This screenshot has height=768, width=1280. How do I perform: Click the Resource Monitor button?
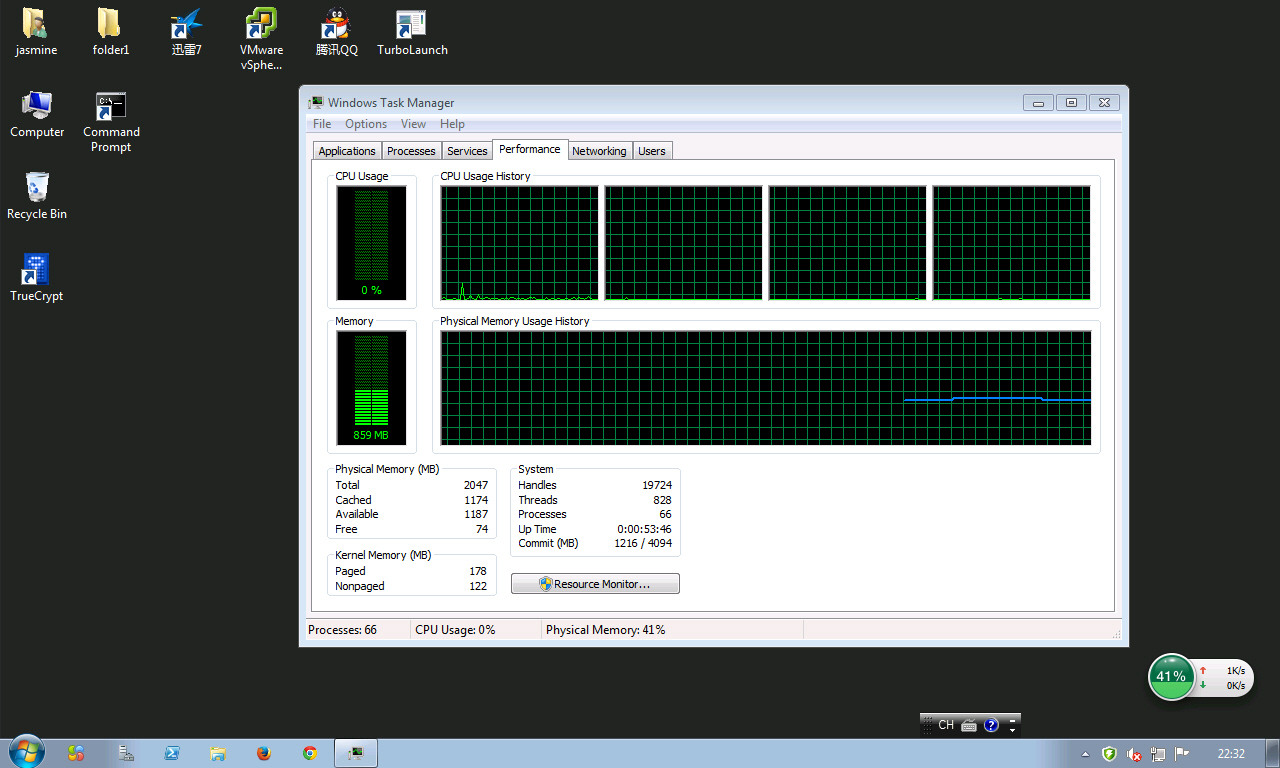595,584
